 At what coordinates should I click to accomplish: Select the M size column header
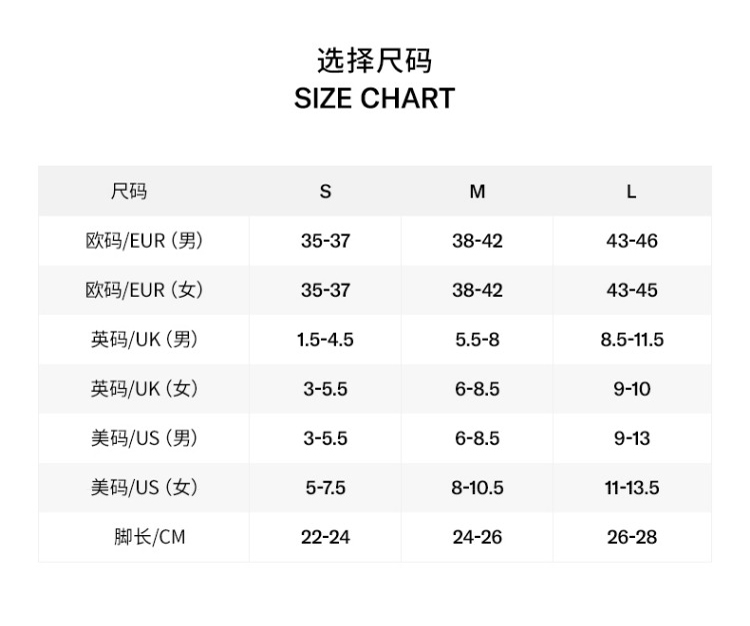[x=477, y=191]
